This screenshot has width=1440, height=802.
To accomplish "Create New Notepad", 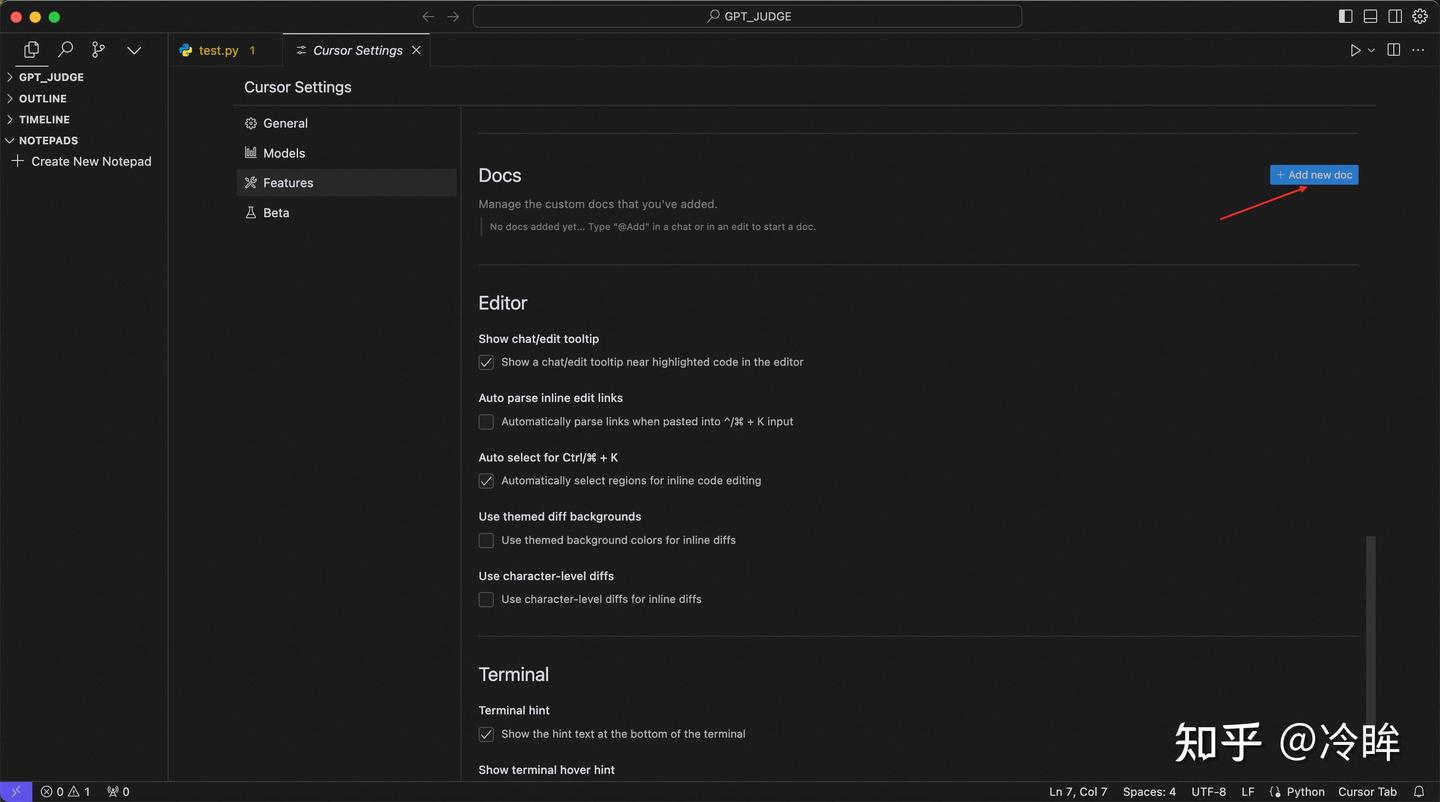I will (81, 161).
